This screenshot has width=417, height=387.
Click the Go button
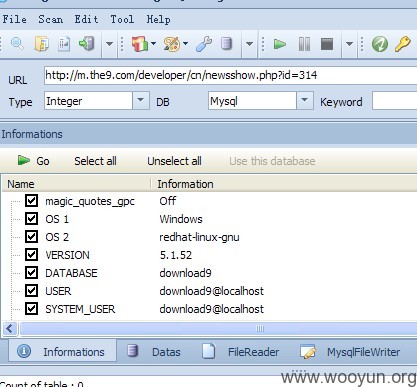point(34,161)
